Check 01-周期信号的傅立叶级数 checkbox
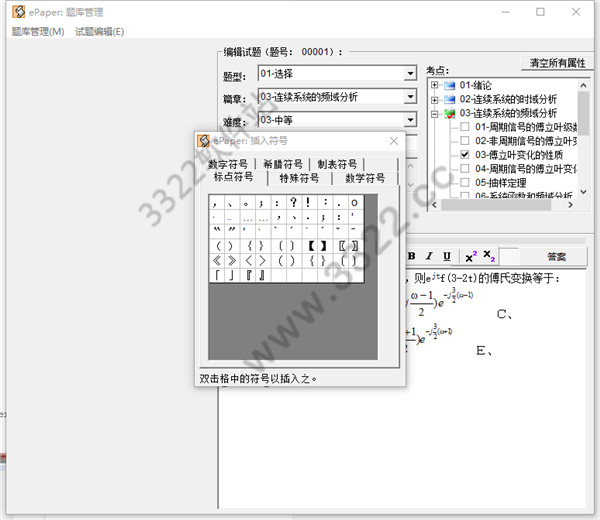The width and height of the screenshot is (600, 520). click(x=465, y=127)
